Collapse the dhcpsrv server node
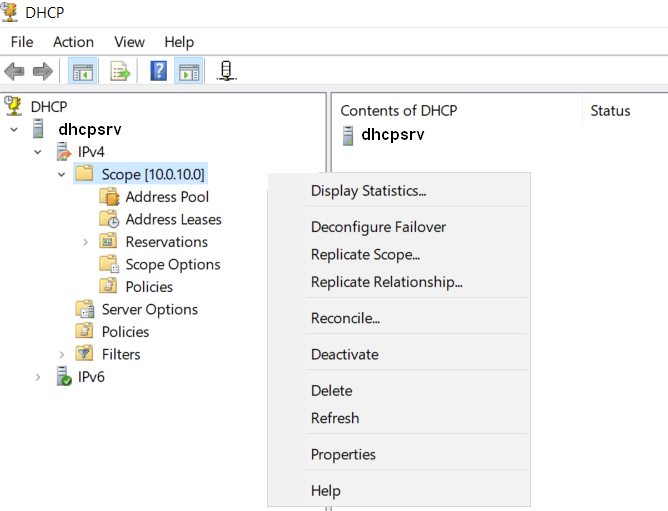 click(x=14, y=129)
